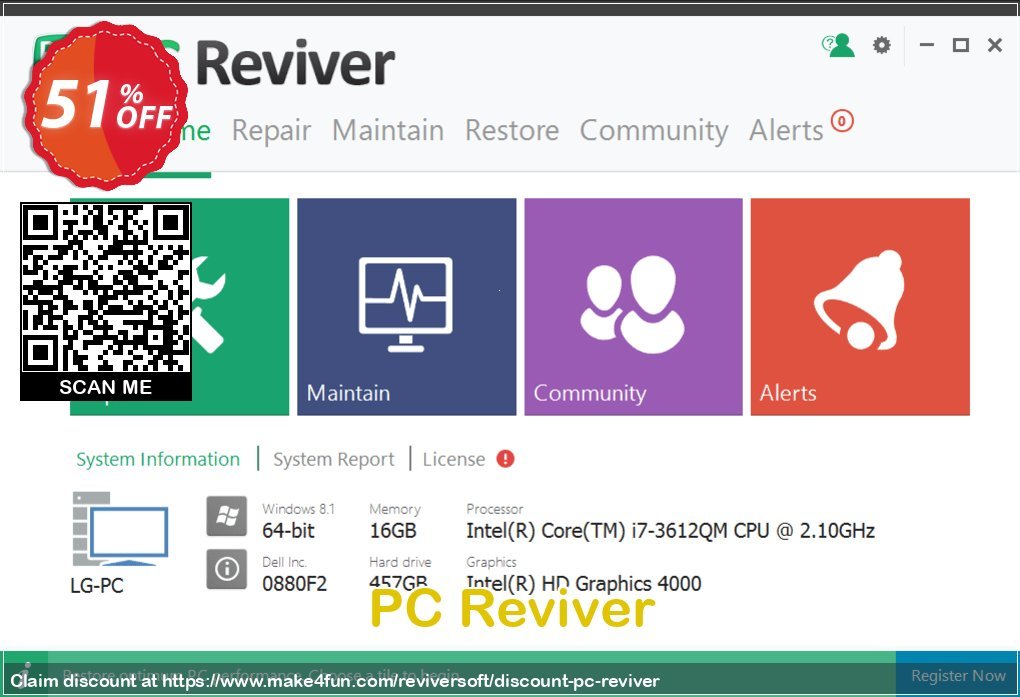Minimize the PC Reviver window
The image size is (1020, 697).
pos(926,45)
